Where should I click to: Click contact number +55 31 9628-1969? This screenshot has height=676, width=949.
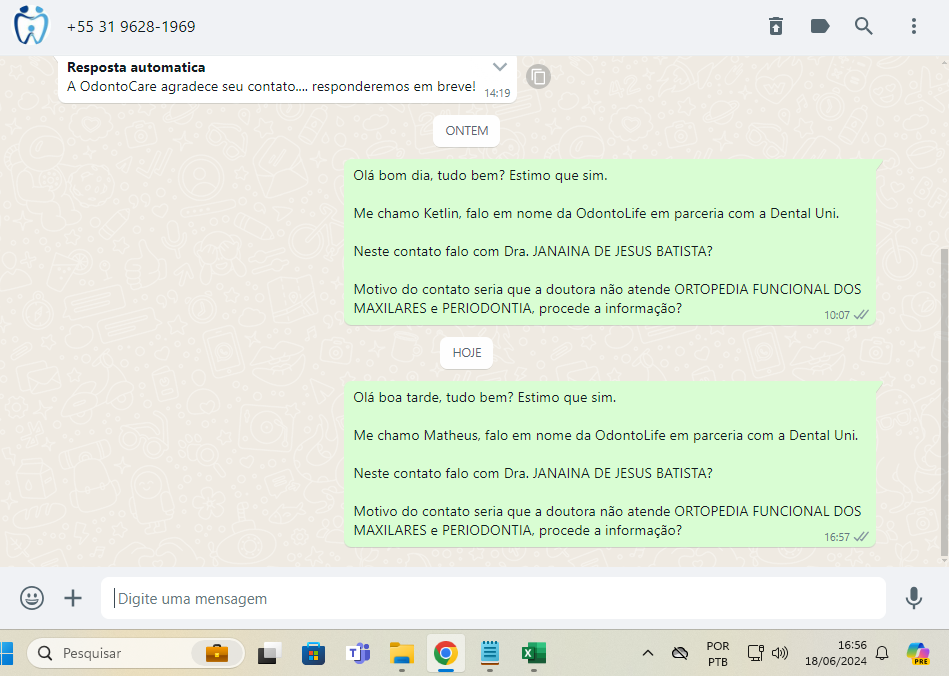tap(131, 27)
